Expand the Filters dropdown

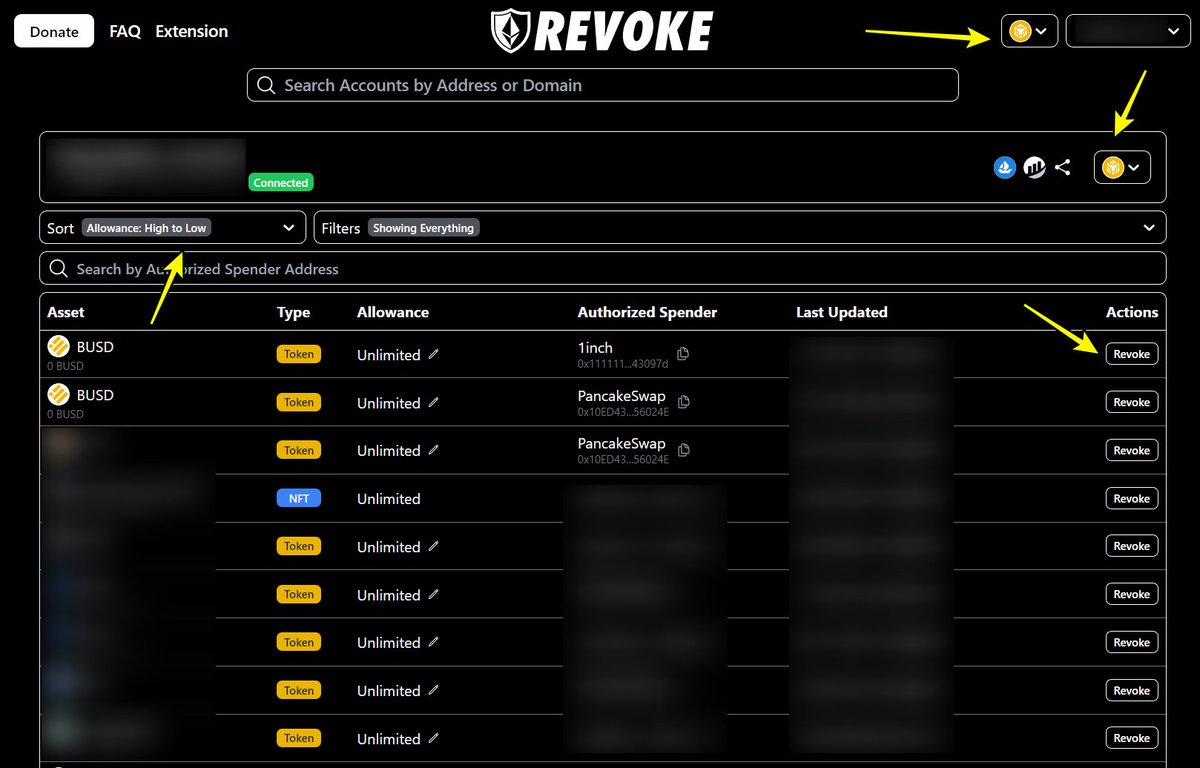click(740, 228)
